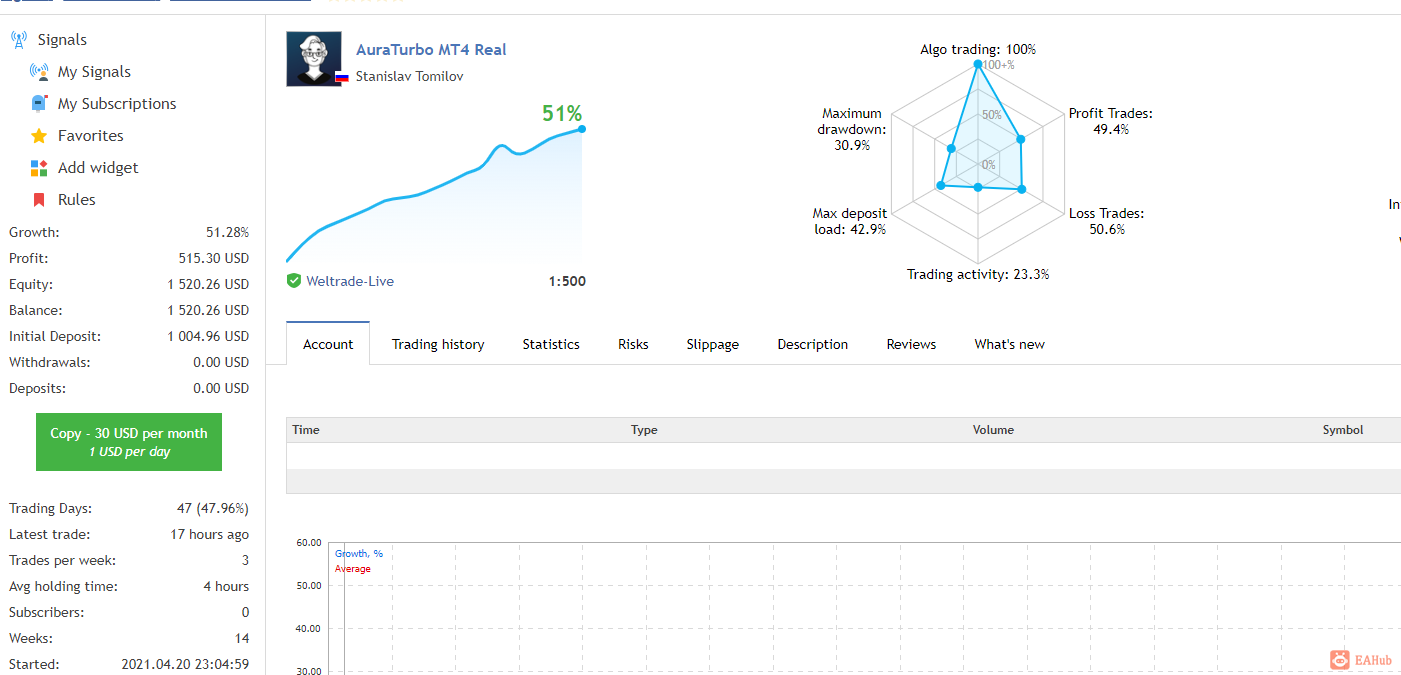Sort table by Symbol column header
The height and width of the screenshot is (675, 1401).
[1343, 430]
